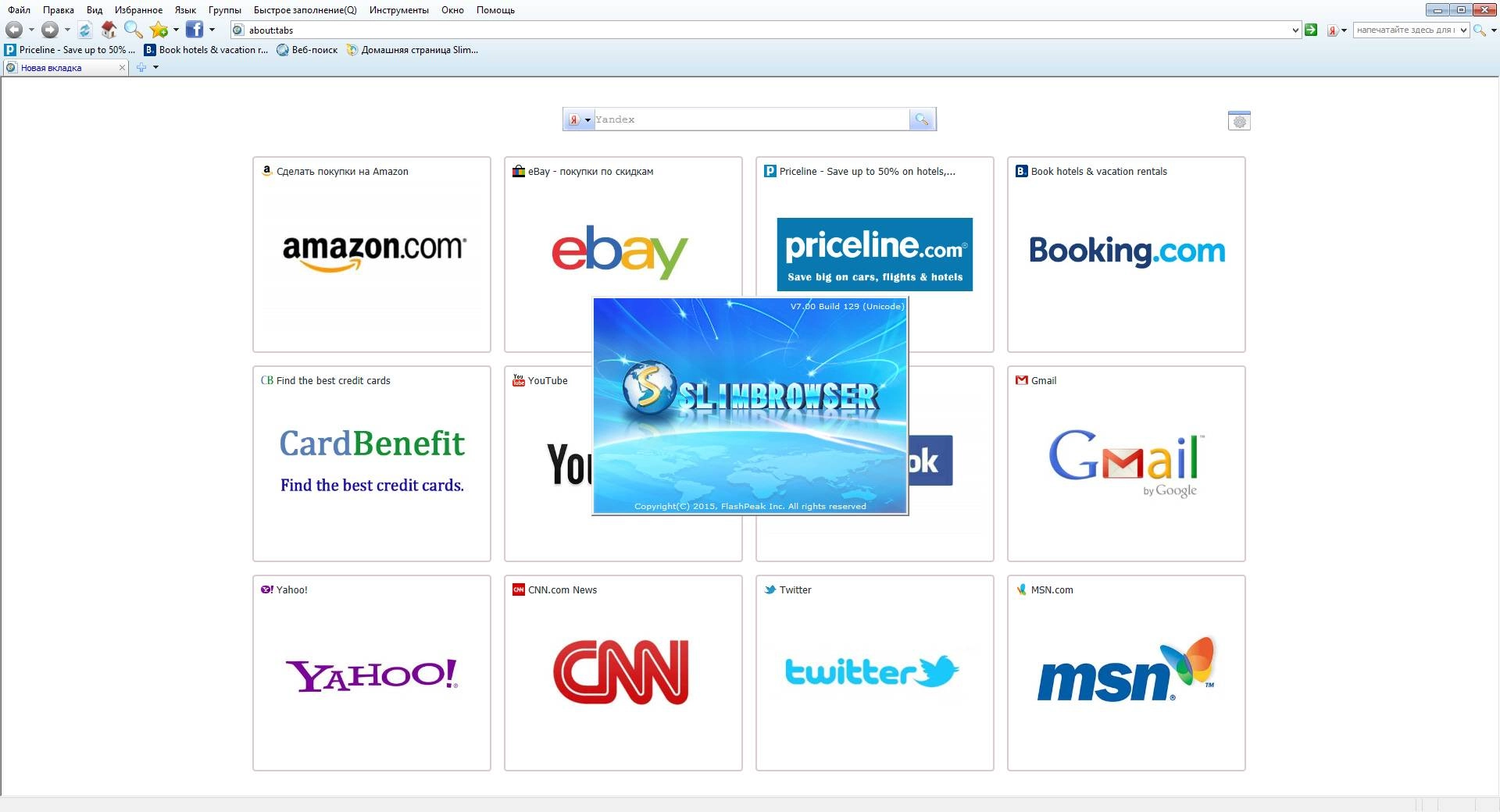Open the amazon.com speed dial tile
The height and width of the screenshot is (812, 1500).
tap(372, 255)
